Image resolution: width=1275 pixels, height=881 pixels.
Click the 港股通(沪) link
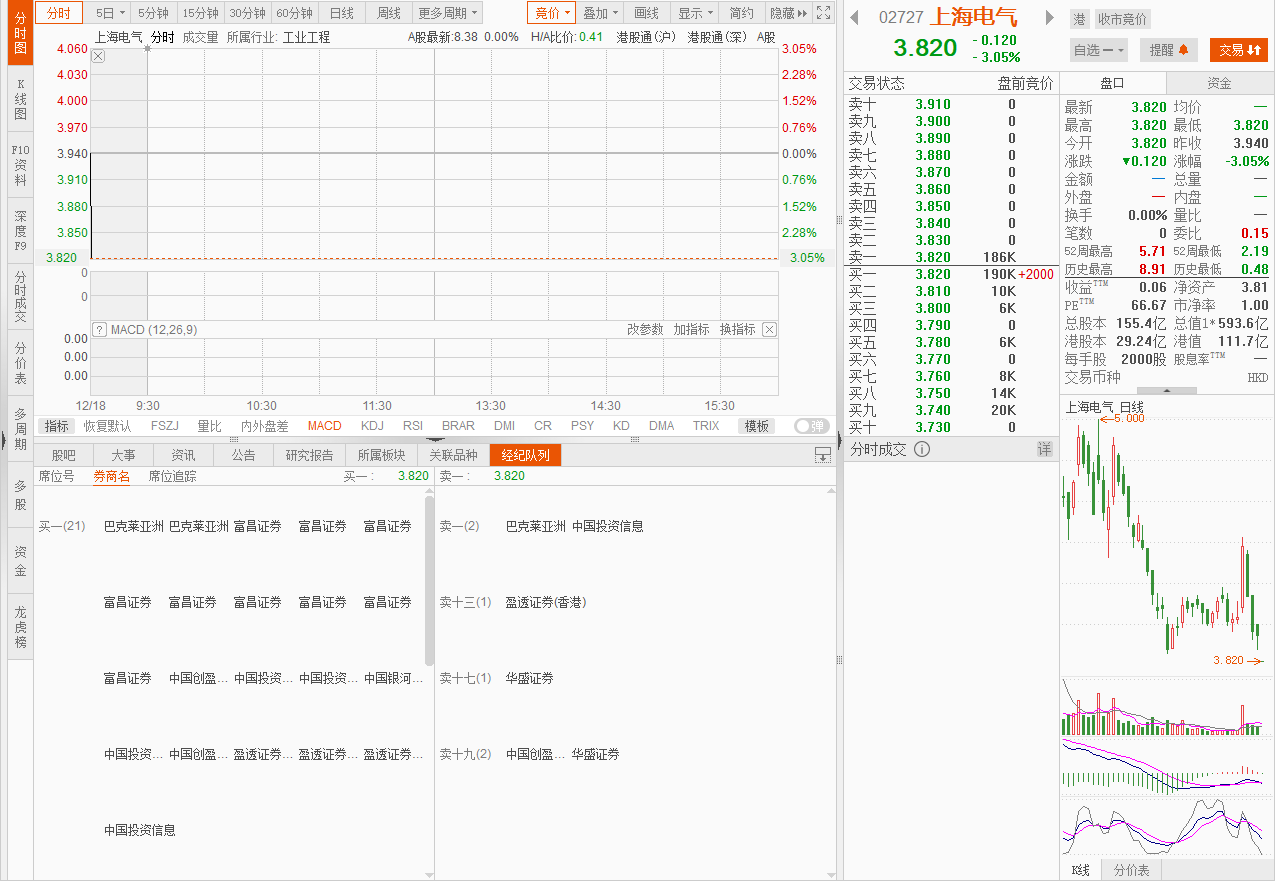[646, 37]
